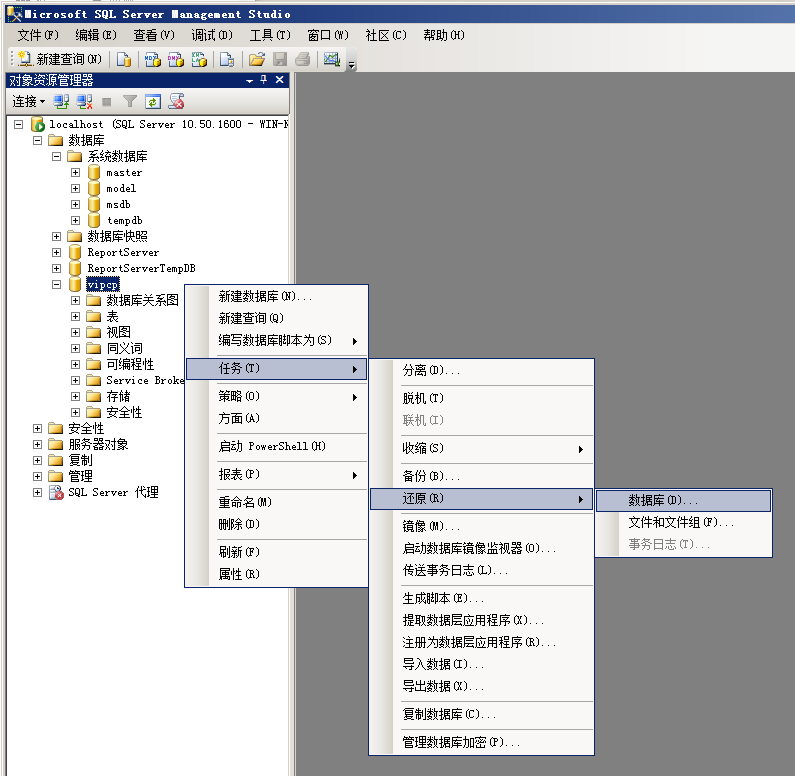Screen dimensions: 795x776
Task: Open the 社区(C) menu
Action: click(386, 35)
